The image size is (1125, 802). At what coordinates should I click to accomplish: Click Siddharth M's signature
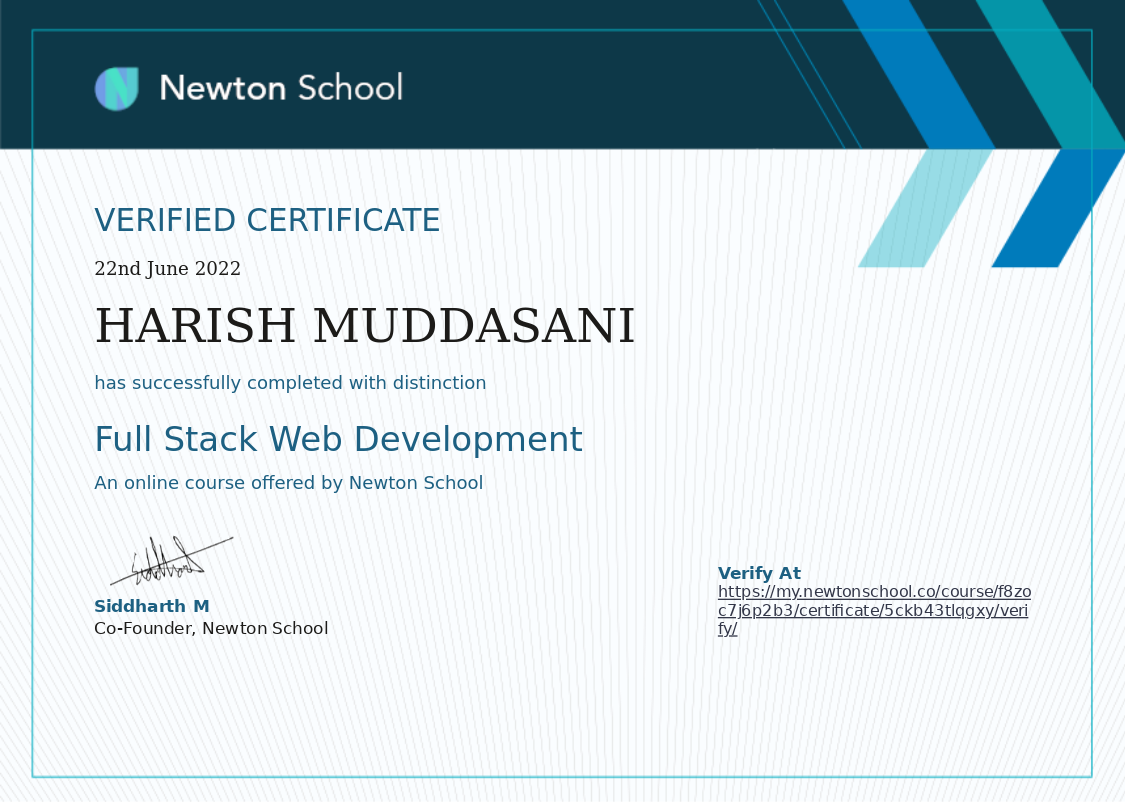168,556
